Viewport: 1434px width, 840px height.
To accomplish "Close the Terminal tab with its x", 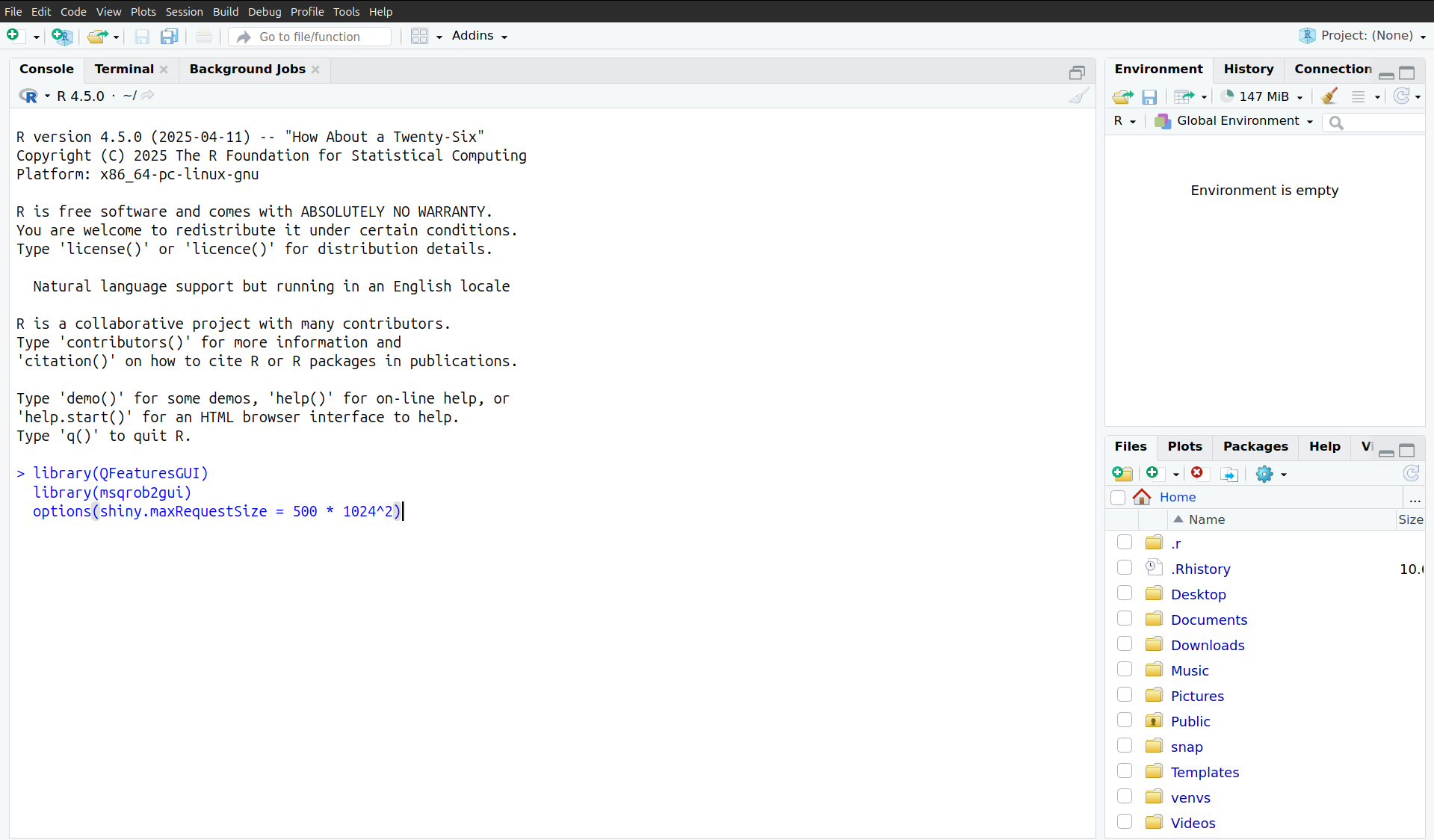I will [164, 70].
